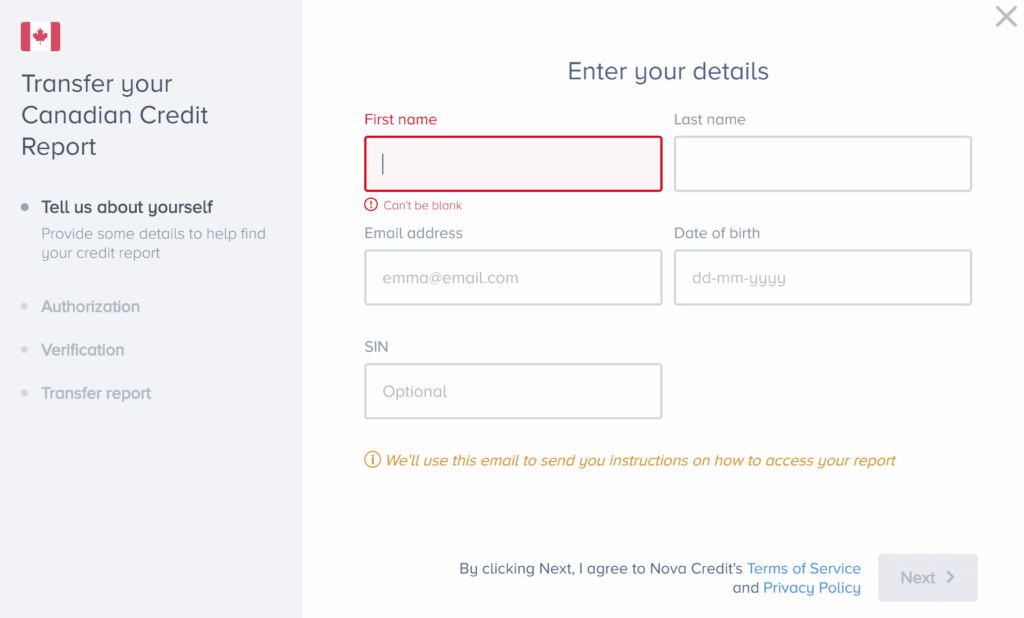
Task: Click the bullet next to Authorization step
Action: (25, 306)
